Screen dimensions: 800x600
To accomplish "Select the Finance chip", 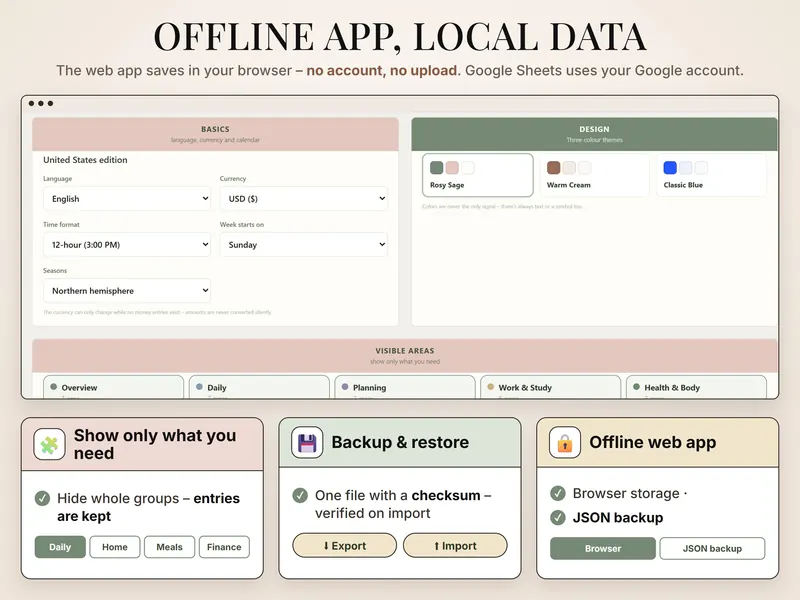I will (x=224, y=547).
